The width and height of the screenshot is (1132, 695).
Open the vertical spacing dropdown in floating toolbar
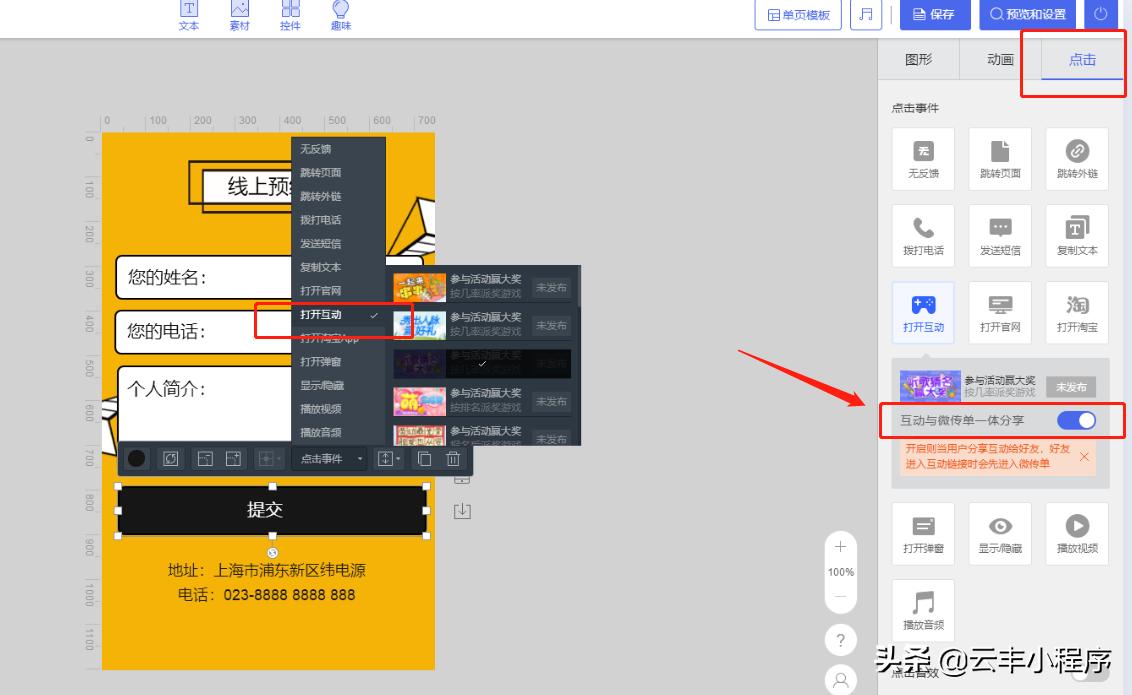coord(388,458)
